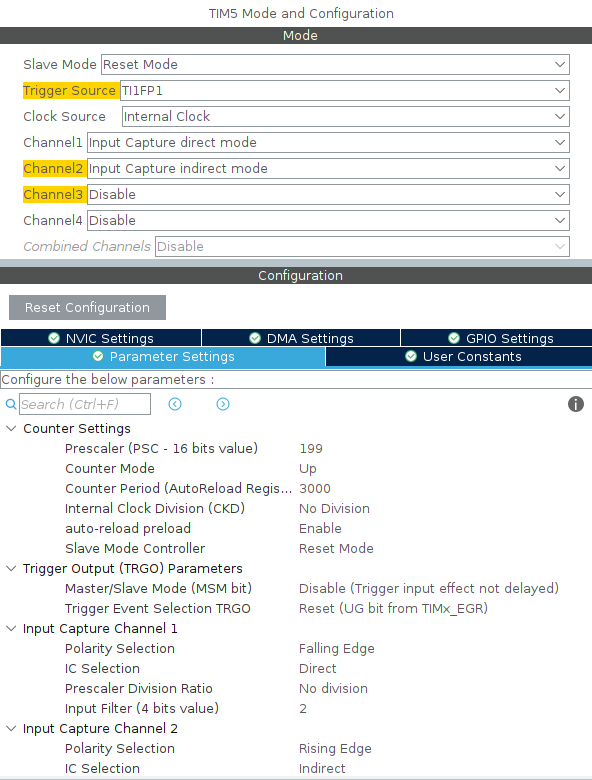The height and width of the screenshot is (780, 592).
Task: Open the Channel3 dropdown
Action: point(328,195)
